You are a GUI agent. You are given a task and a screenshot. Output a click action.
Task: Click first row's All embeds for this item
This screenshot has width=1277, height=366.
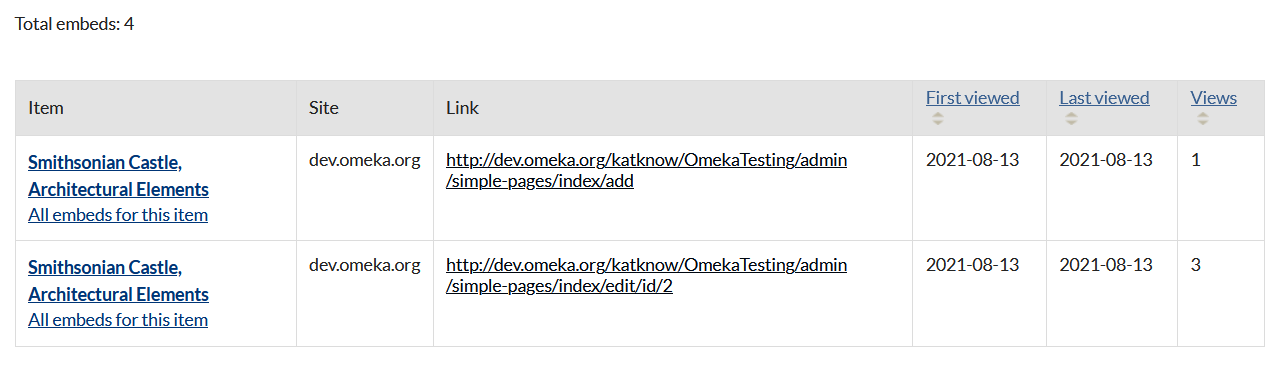(118, 214)
